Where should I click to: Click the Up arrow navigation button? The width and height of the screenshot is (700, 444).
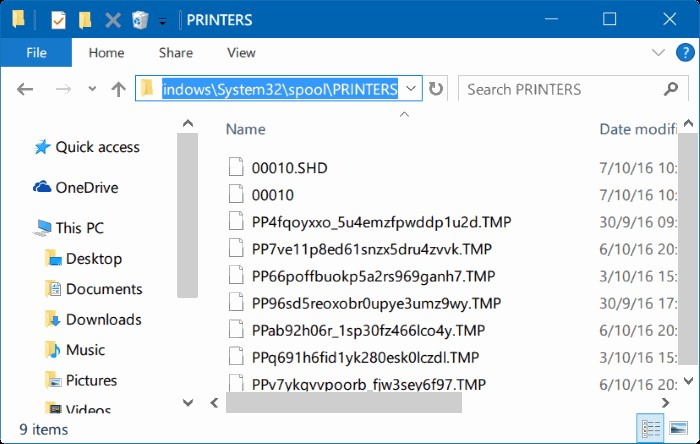(118, 90)
